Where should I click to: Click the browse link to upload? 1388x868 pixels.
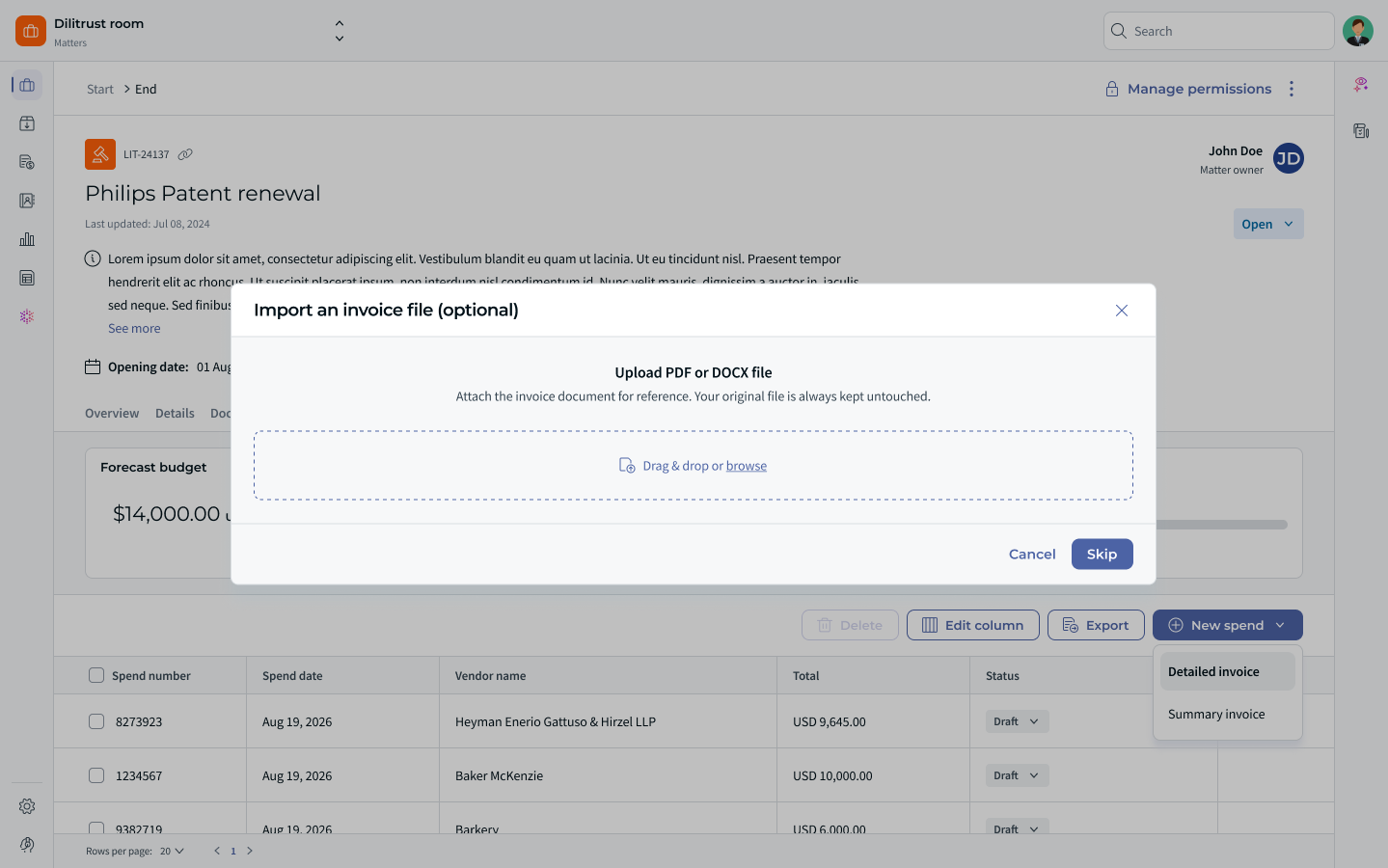(x=747, y=466)
